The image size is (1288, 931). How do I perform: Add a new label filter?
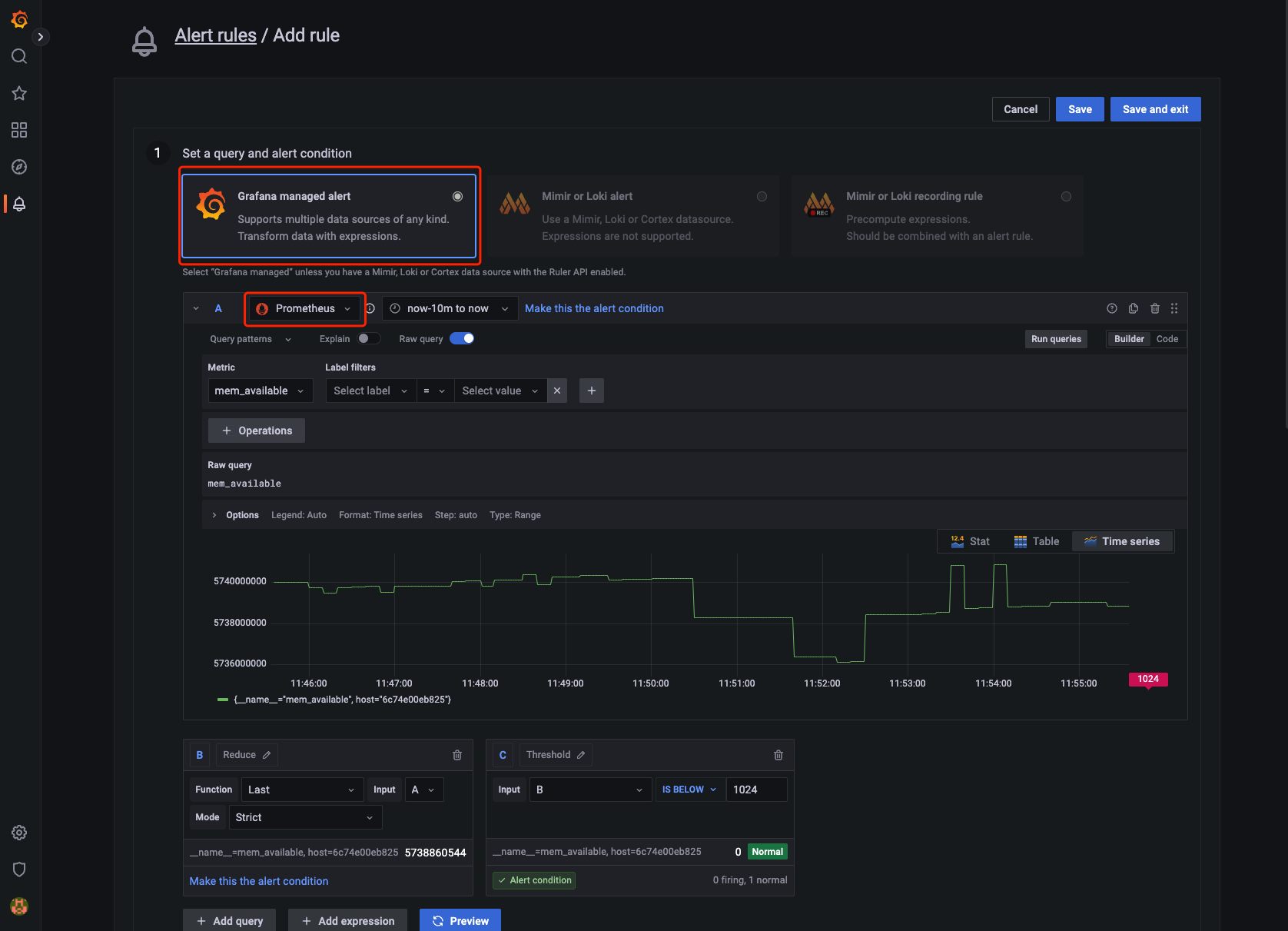[592, 391]
